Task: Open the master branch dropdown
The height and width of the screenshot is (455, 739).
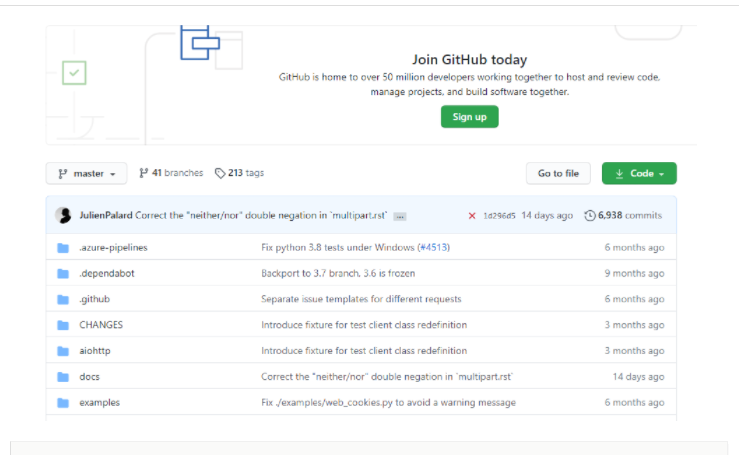Action: pos(87,174)
